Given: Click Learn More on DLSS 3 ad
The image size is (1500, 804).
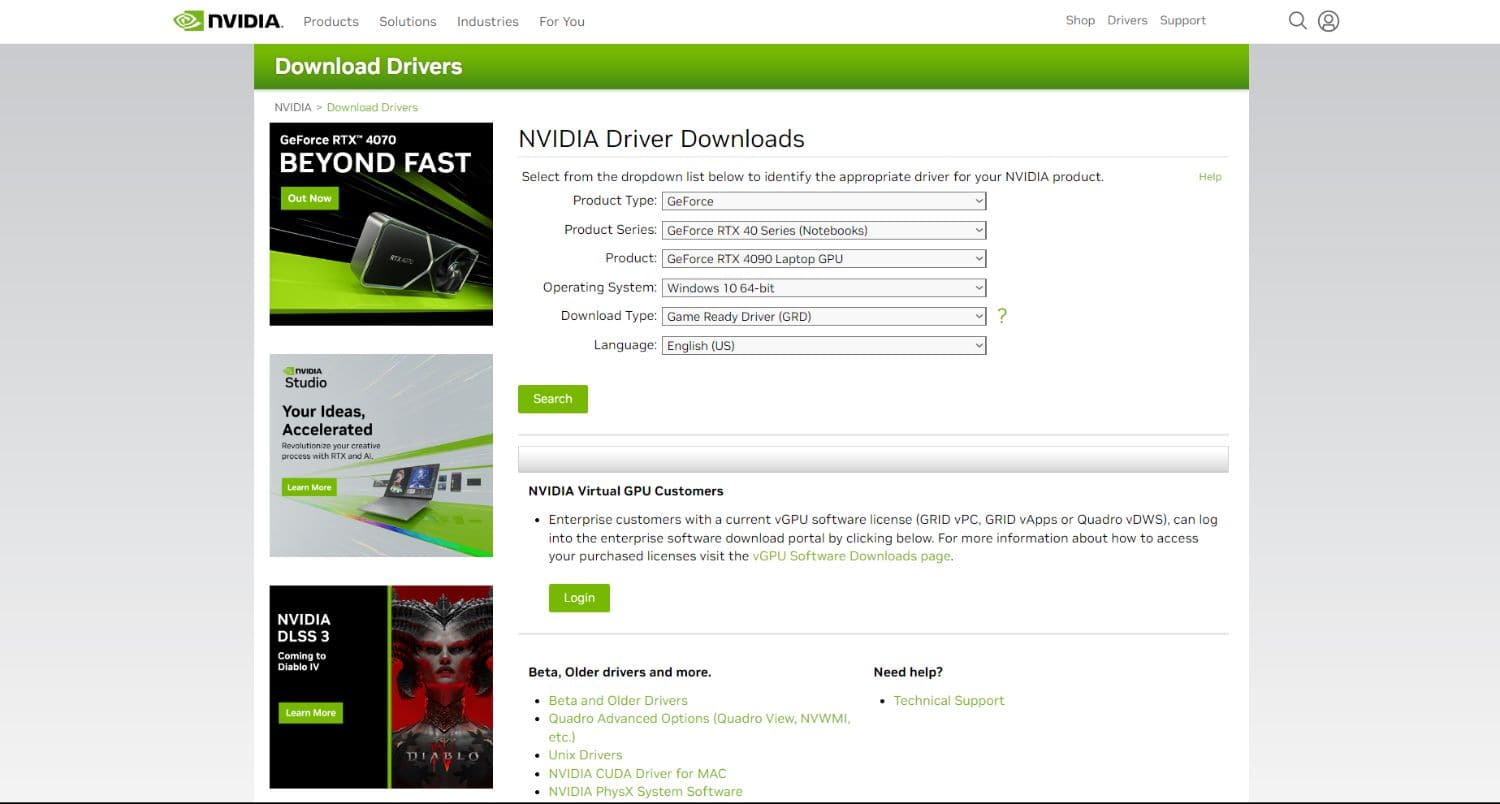Looking at the screenshot, I should [x=311, y=713].
